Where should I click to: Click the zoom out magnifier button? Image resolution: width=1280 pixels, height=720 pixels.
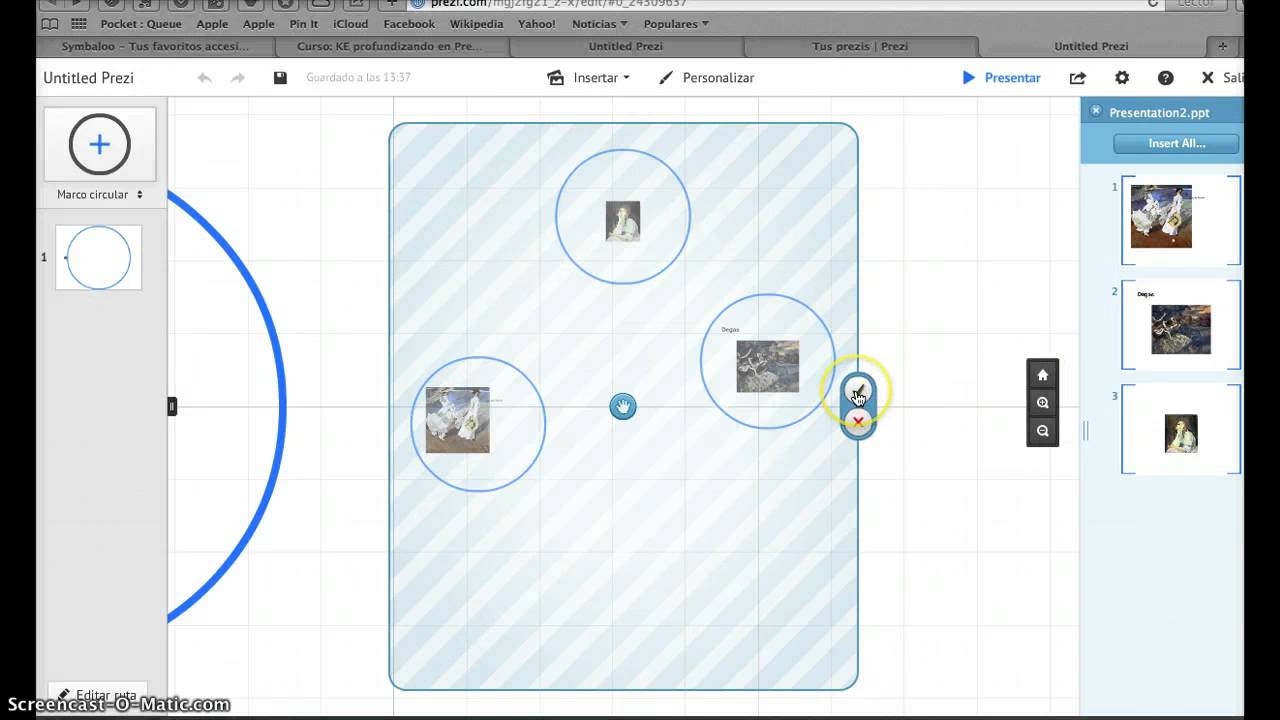1042,431
